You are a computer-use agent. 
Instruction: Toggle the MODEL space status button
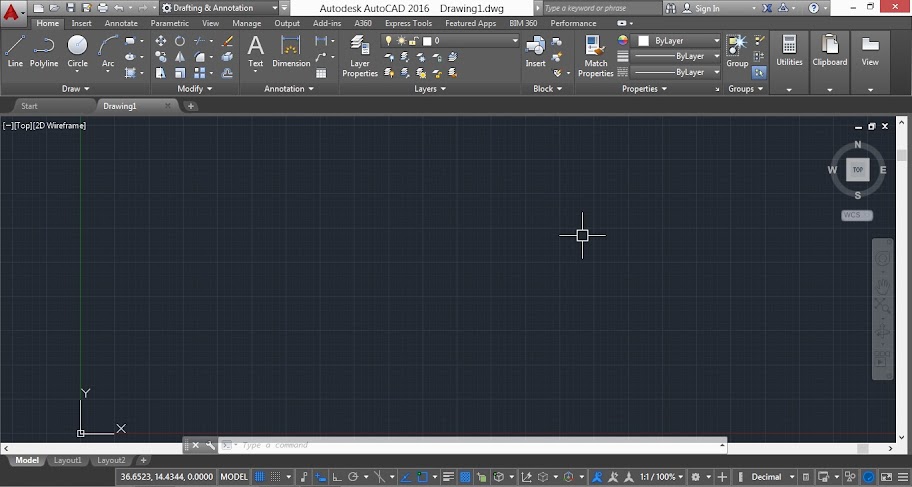pos(234,477)
